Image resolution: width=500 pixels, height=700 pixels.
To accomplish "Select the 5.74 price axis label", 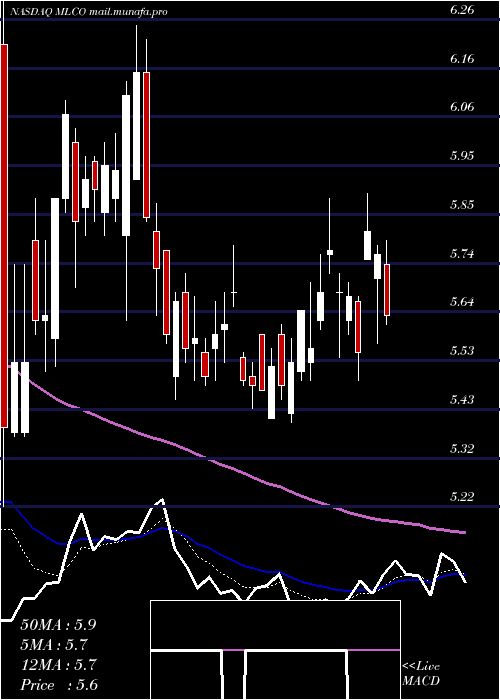I will click(461, 254).
